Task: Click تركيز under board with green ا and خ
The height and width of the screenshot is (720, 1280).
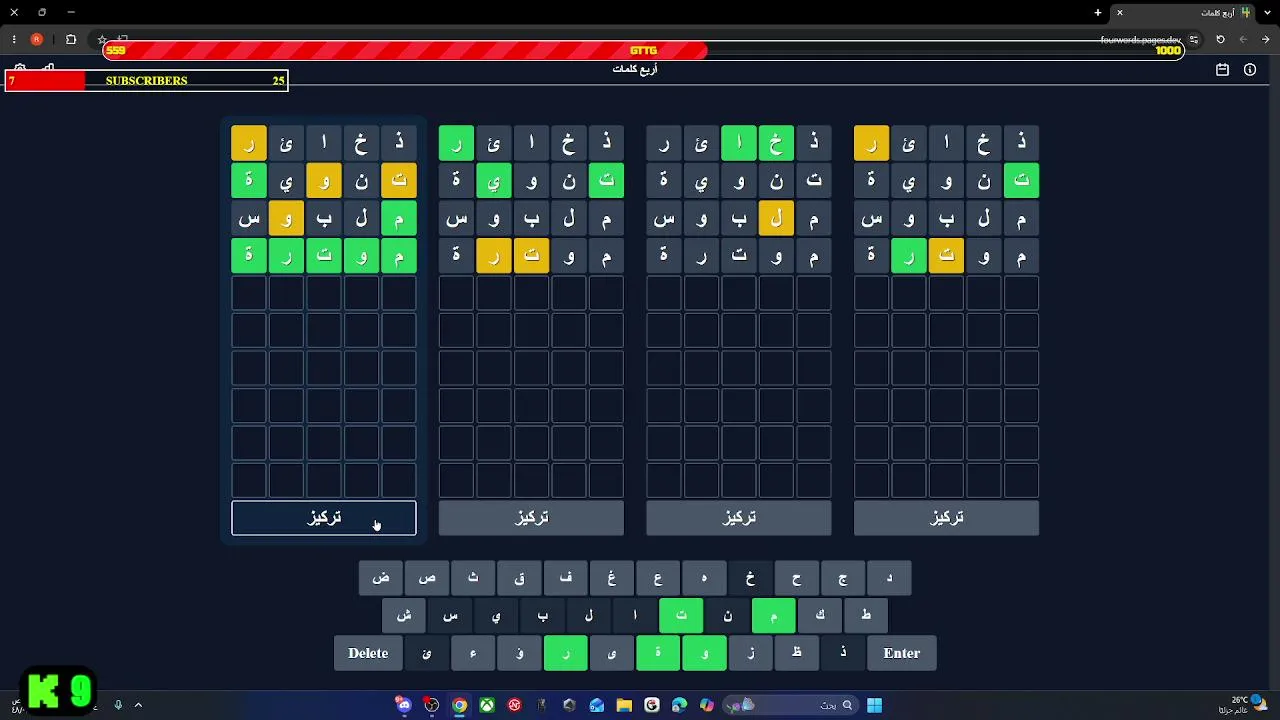Action: click(x=739, y=518)
